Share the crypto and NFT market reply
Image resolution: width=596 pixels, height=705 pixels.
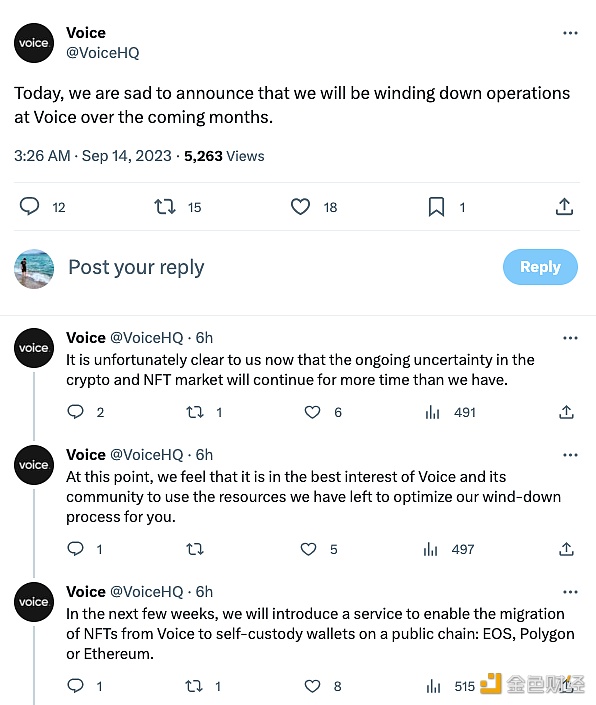coord(566,412)
